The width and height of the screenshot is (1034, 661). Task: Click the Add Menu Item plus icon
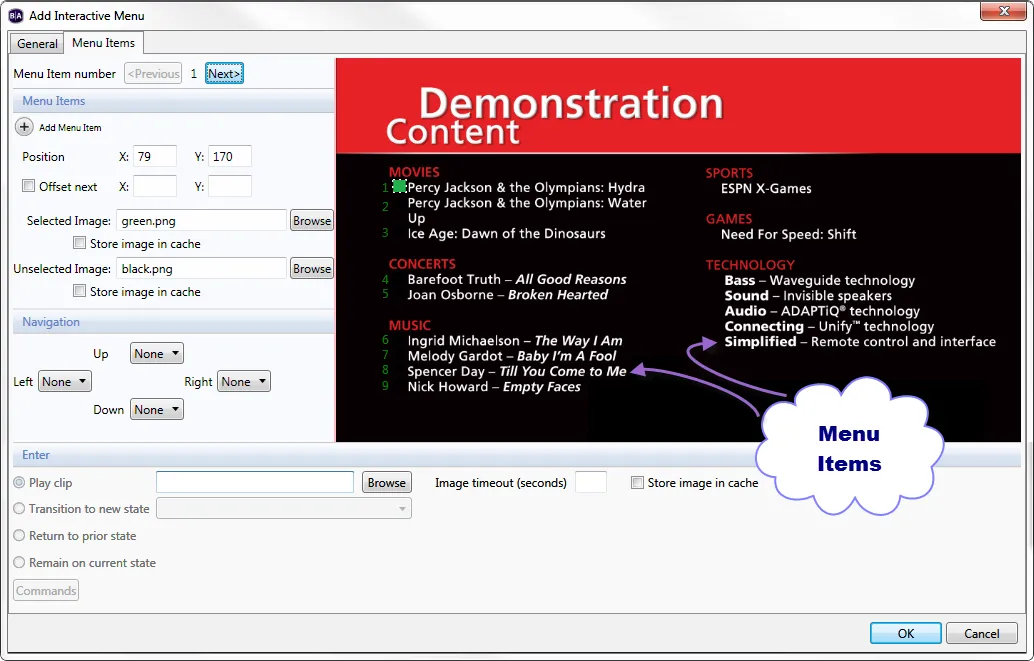pos(24,127)
